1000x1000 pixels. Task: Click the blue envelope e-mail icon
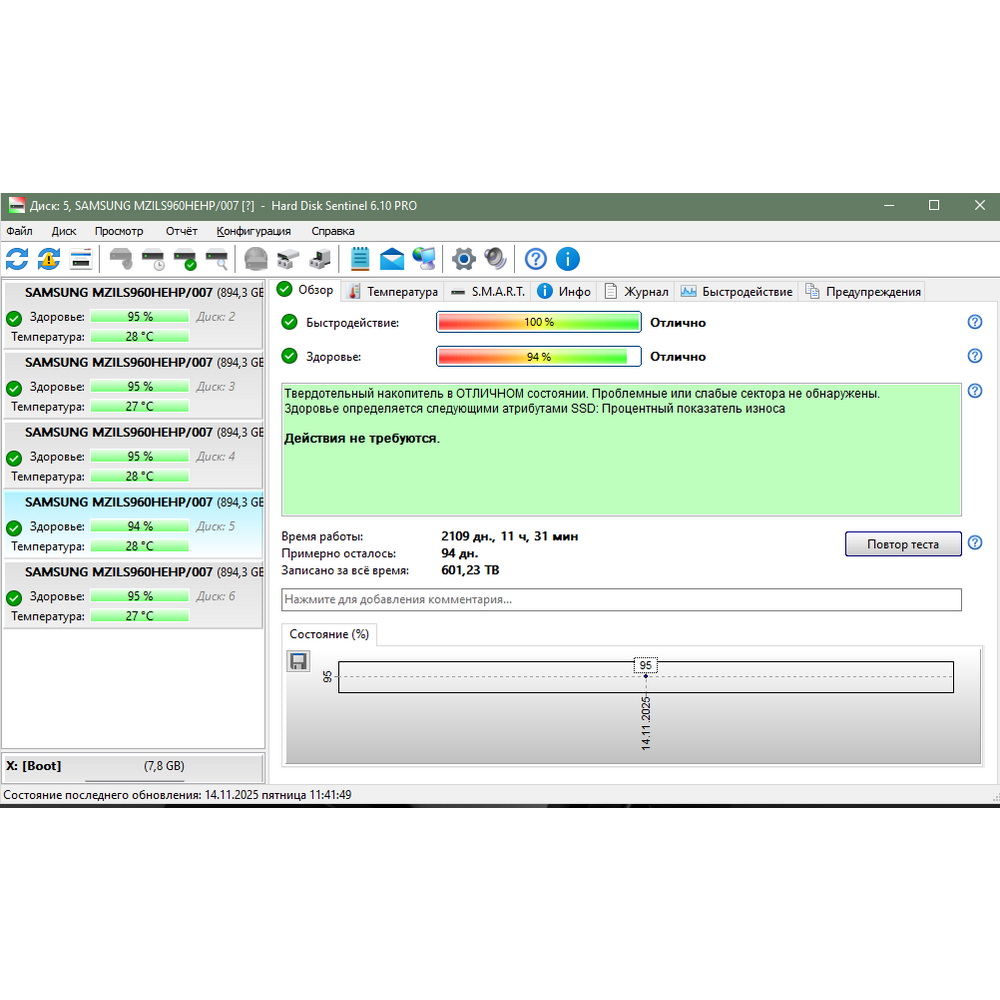pos(392,259)
